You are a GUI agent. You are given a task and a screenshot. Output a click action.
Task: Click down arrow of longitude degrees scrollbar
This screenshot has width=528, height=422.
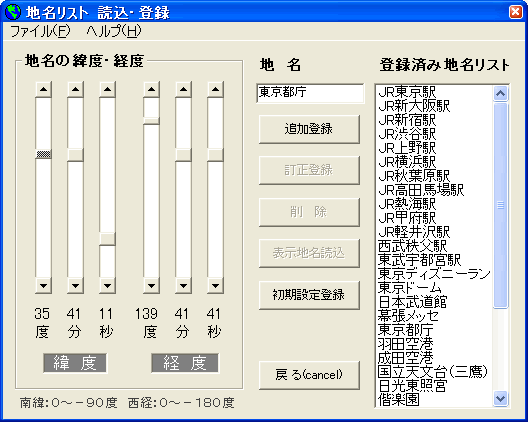[x=151, y=286]
